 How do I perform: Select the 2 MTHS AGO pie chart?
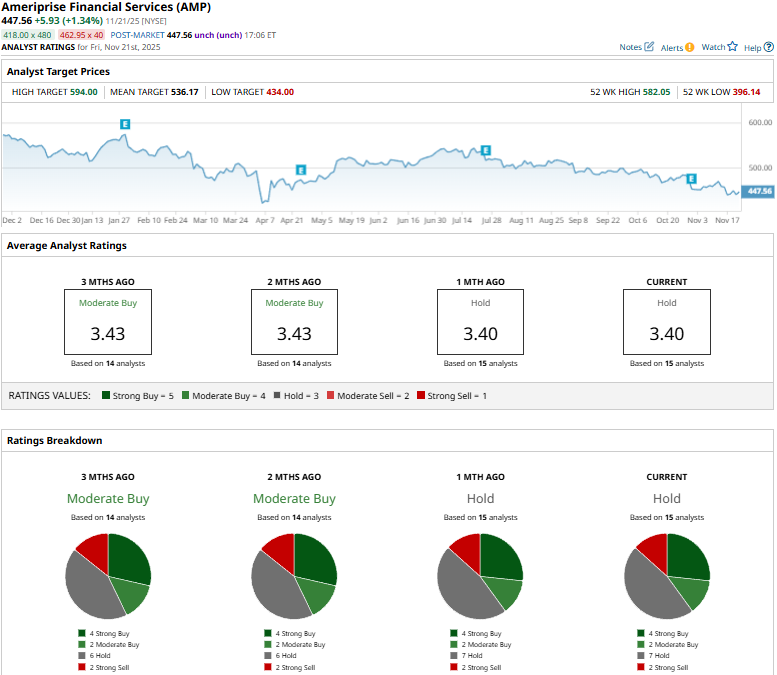pyautogui.click(x=294, y=576)
